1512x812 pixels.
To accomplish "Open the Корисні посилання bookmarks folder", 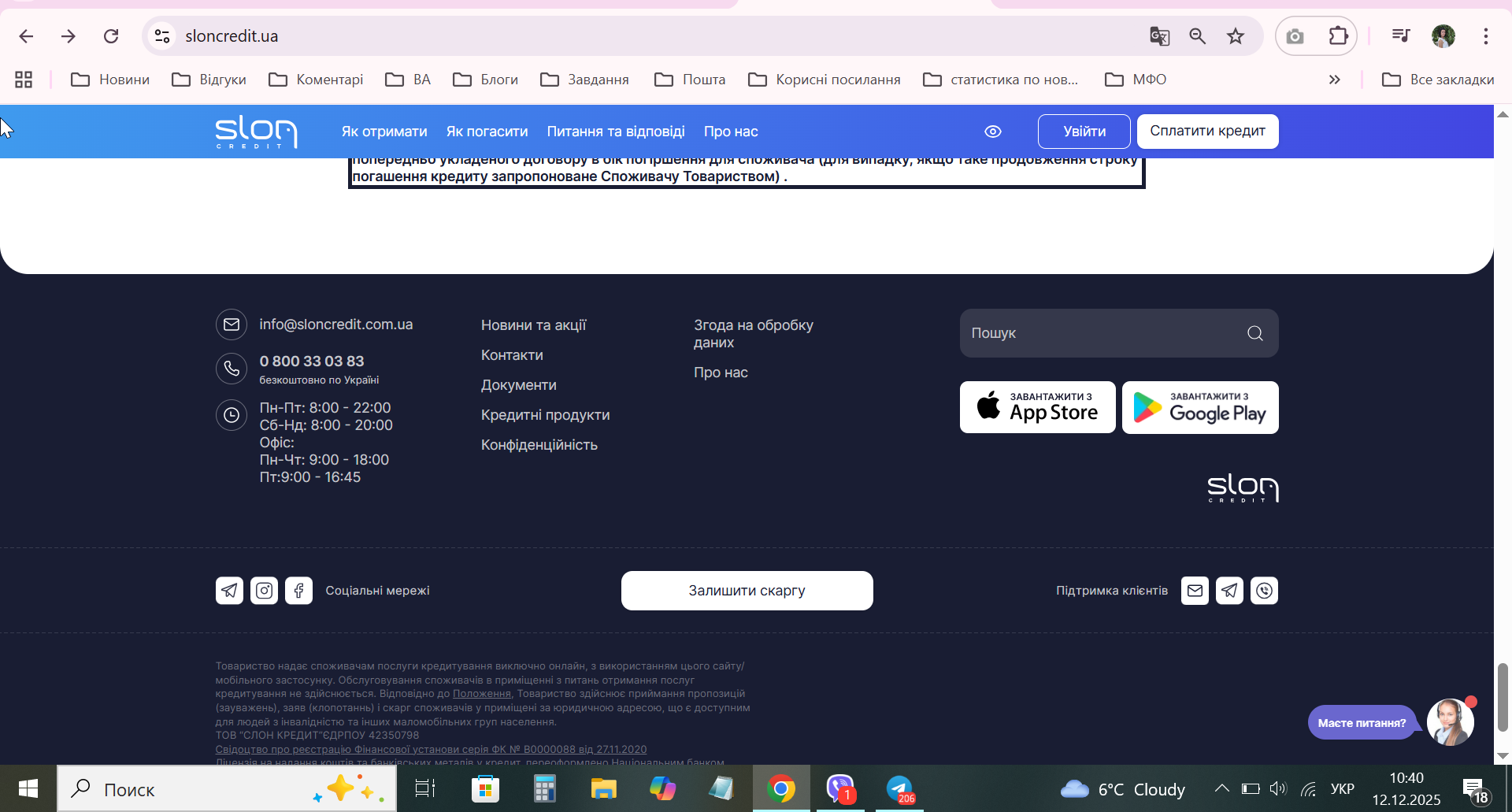I will click(x=825, y=80).
